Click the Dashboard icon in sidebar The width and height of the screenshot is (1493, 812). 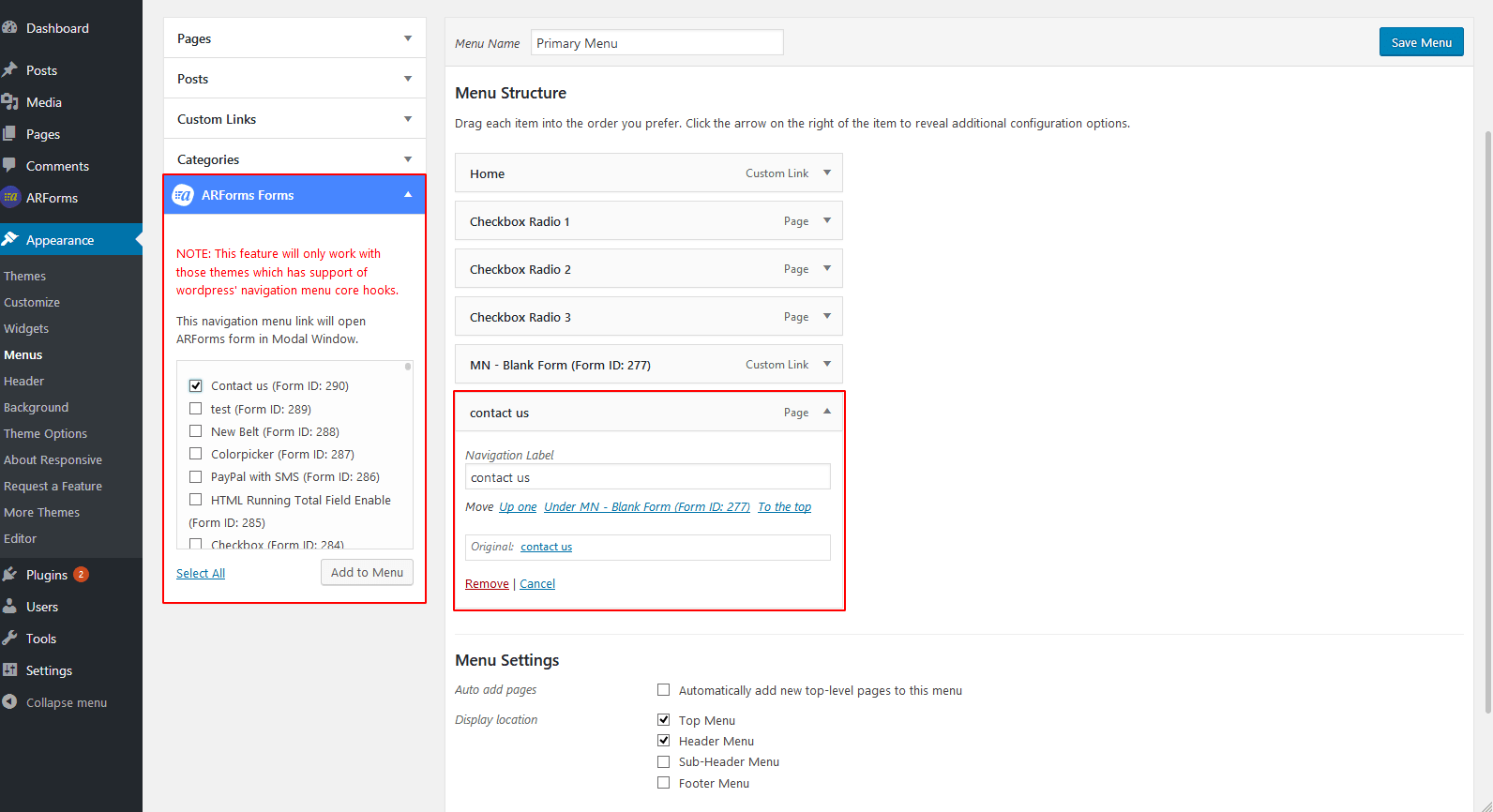point(10,28)
